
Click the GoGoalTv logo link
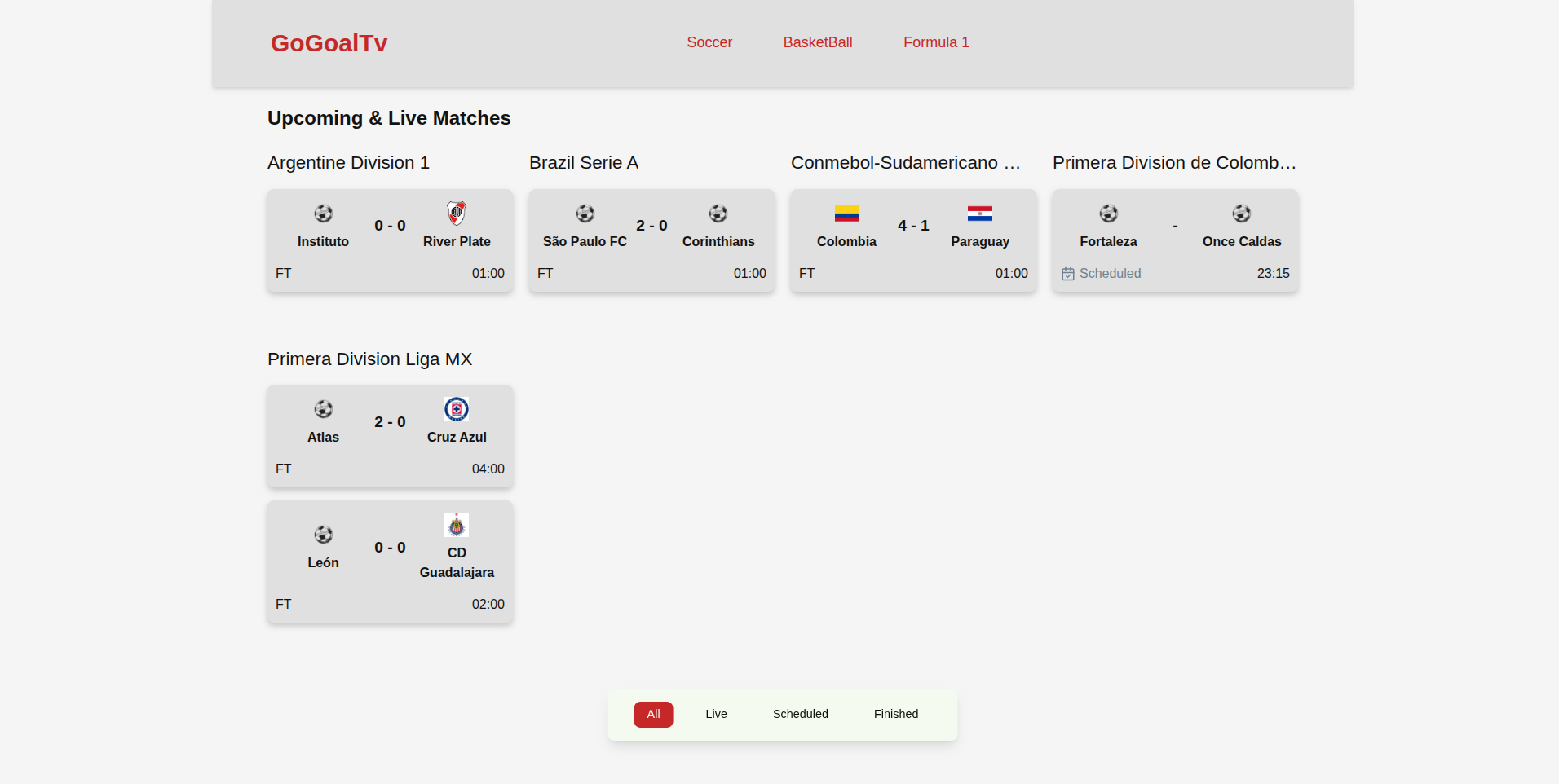pos(329,43)
